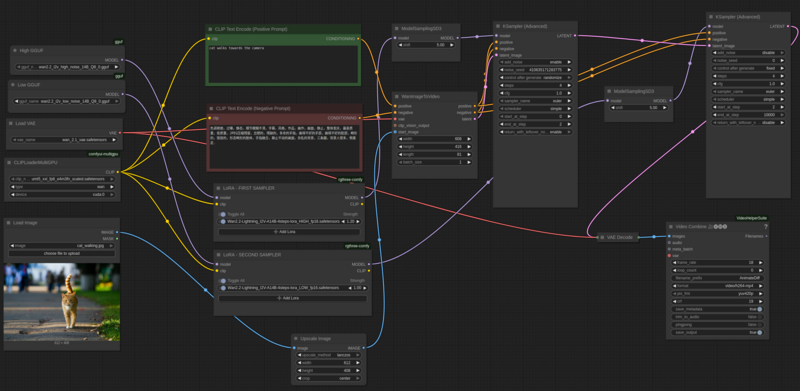Click the positive prompt text box
Image resolution: width=800 pixels, height=391 pixels.
pos(283,64)
